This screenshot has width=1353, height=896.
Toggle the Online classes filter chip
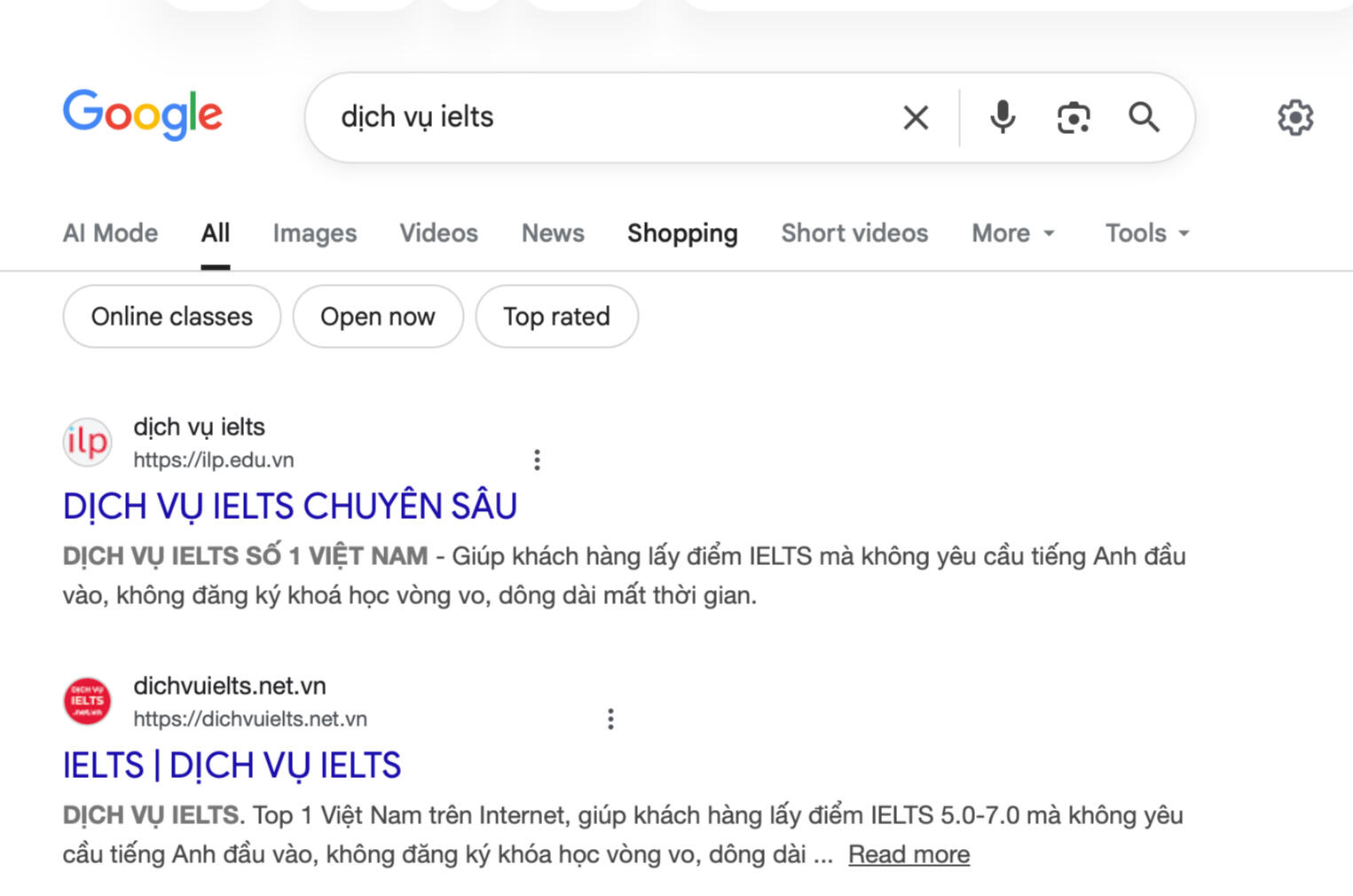pos(172,317)
